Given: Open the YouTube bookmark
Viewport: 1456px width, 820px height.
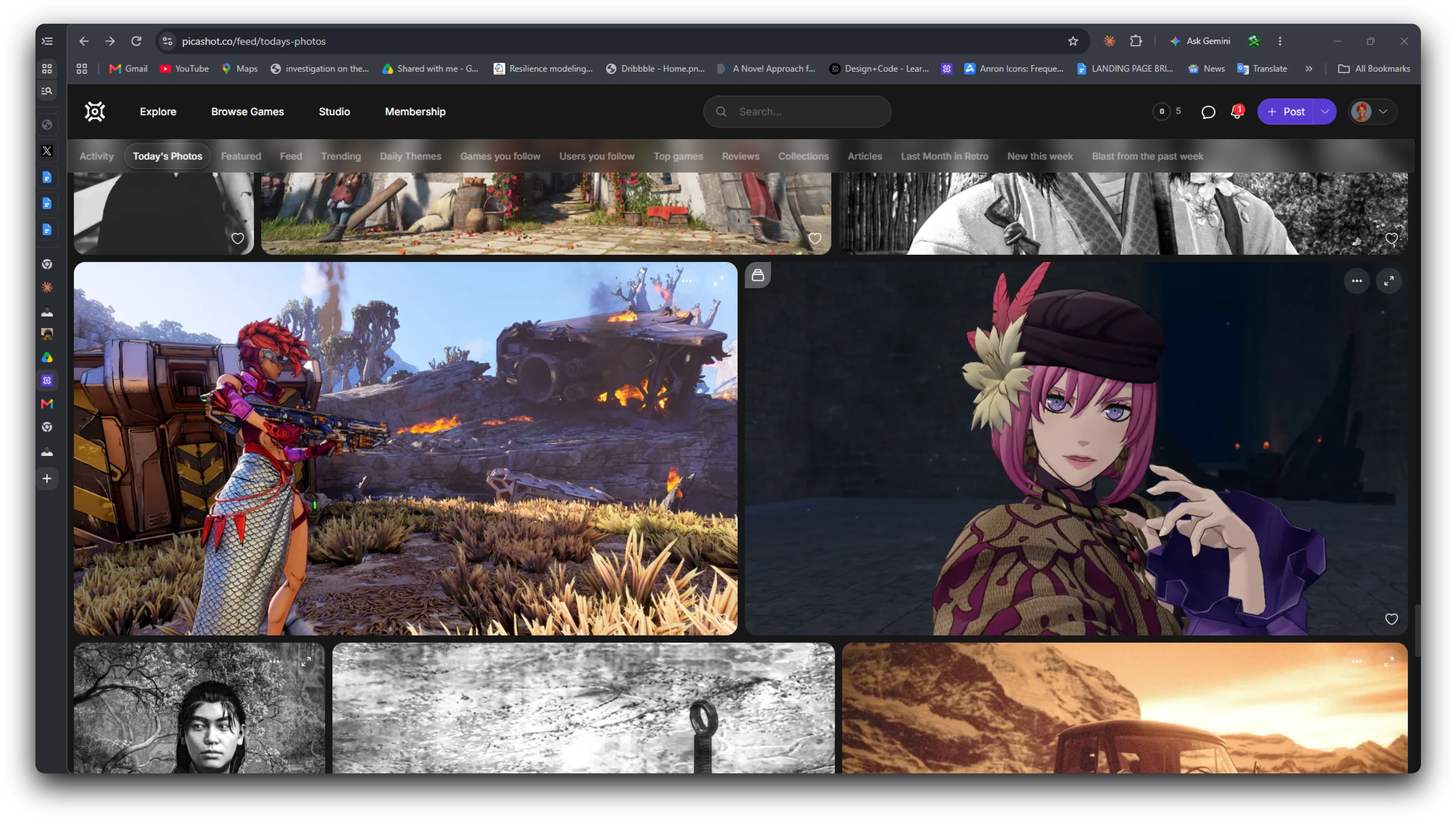Looking at the screenshot, I should pyautogui.click(x=184, y=69).
